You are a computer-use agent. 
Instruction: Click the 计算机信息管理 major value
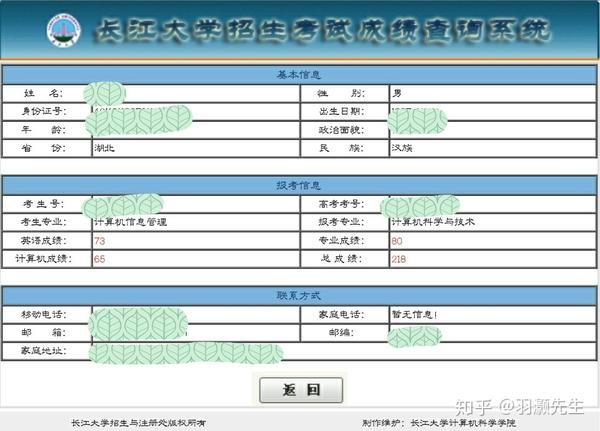tap(130, 222)
